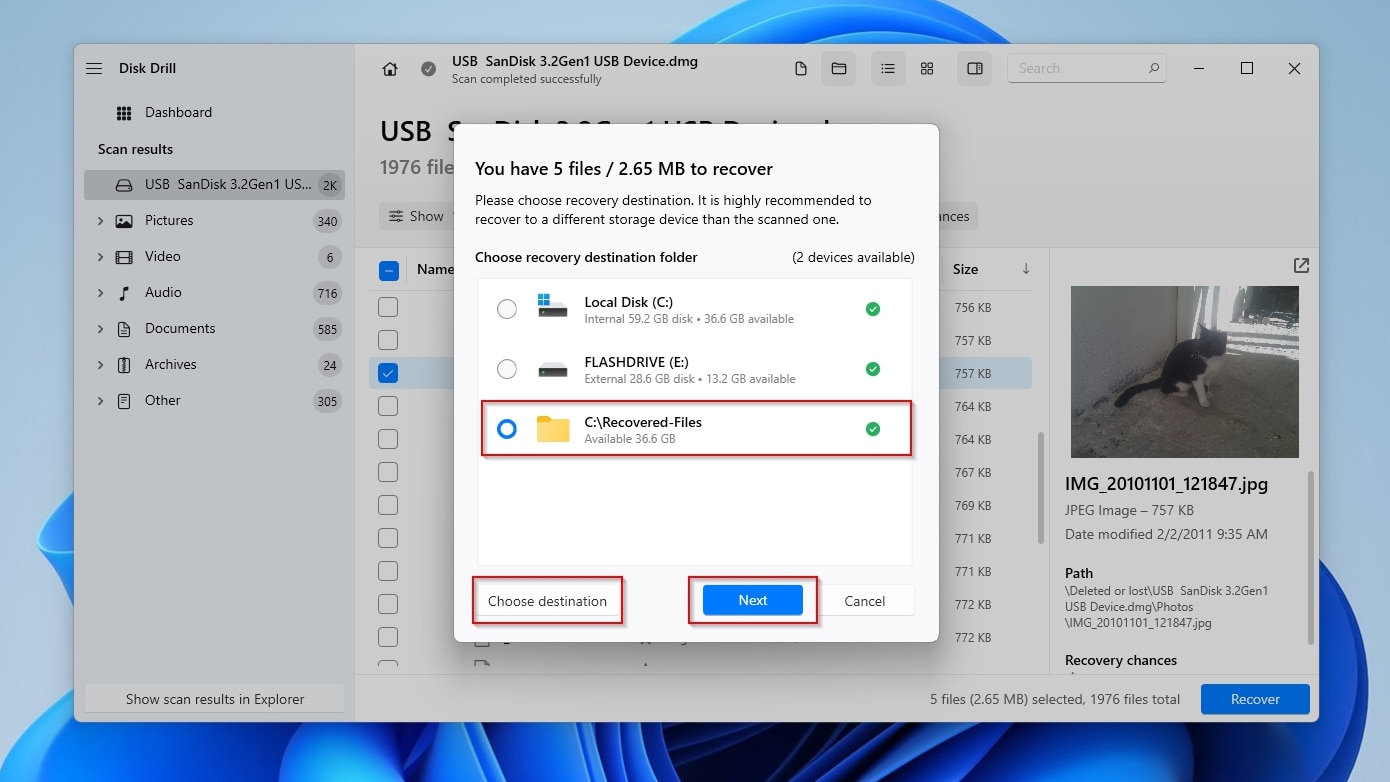Viewport: 1390px width, 782px height.
Task: Click the file list vertical scrollbar
Action: tap(1040, 488)
